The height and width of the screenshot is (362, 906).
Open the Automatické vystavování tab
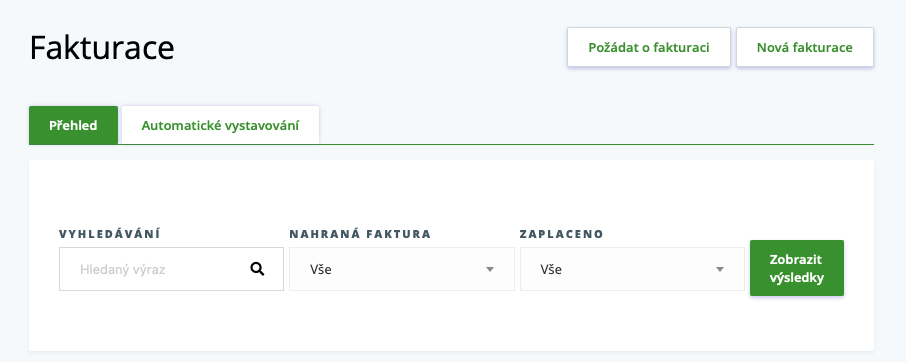[220, 125]
